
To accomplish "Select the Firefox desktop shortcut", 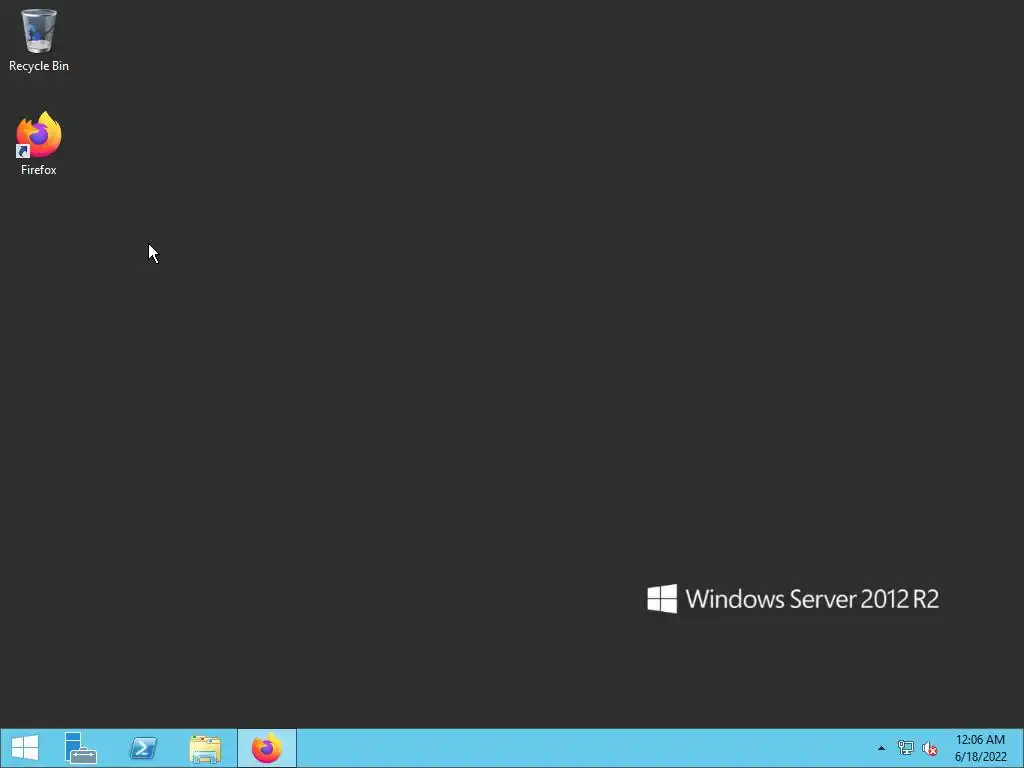I will 39,144.
